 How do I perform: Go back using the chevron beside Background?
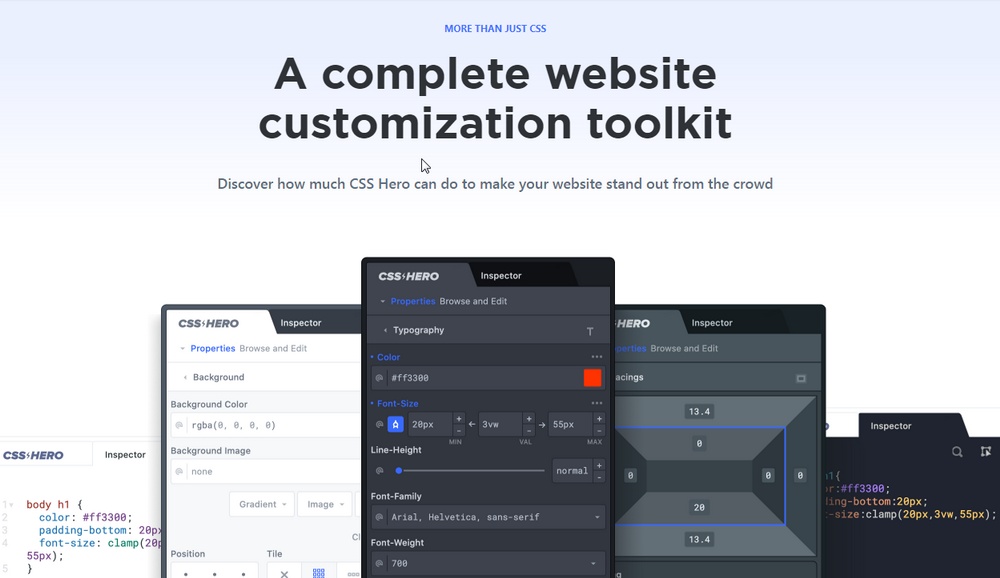[x=186, y=378]
